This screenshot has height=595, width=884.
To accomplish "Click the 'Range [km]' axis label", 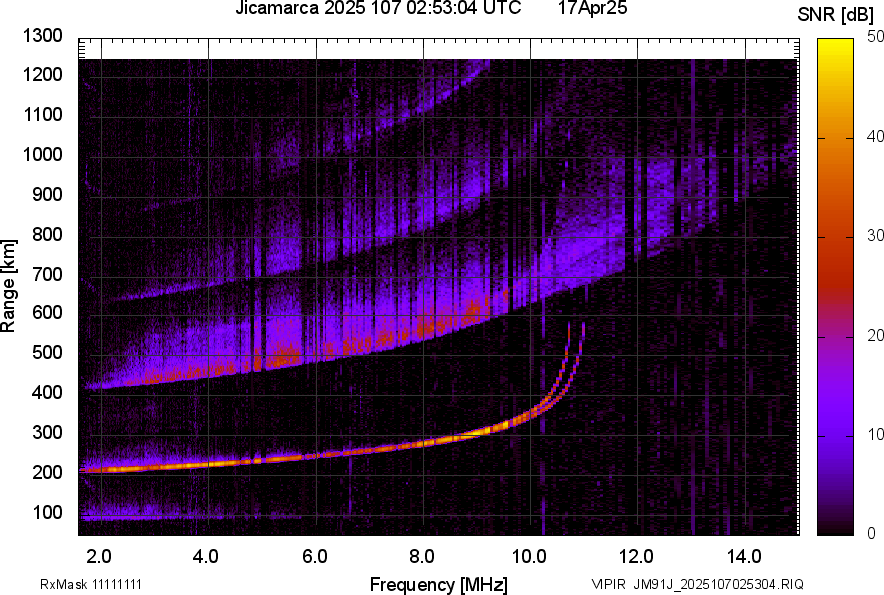I will click(x=8, y=286).
